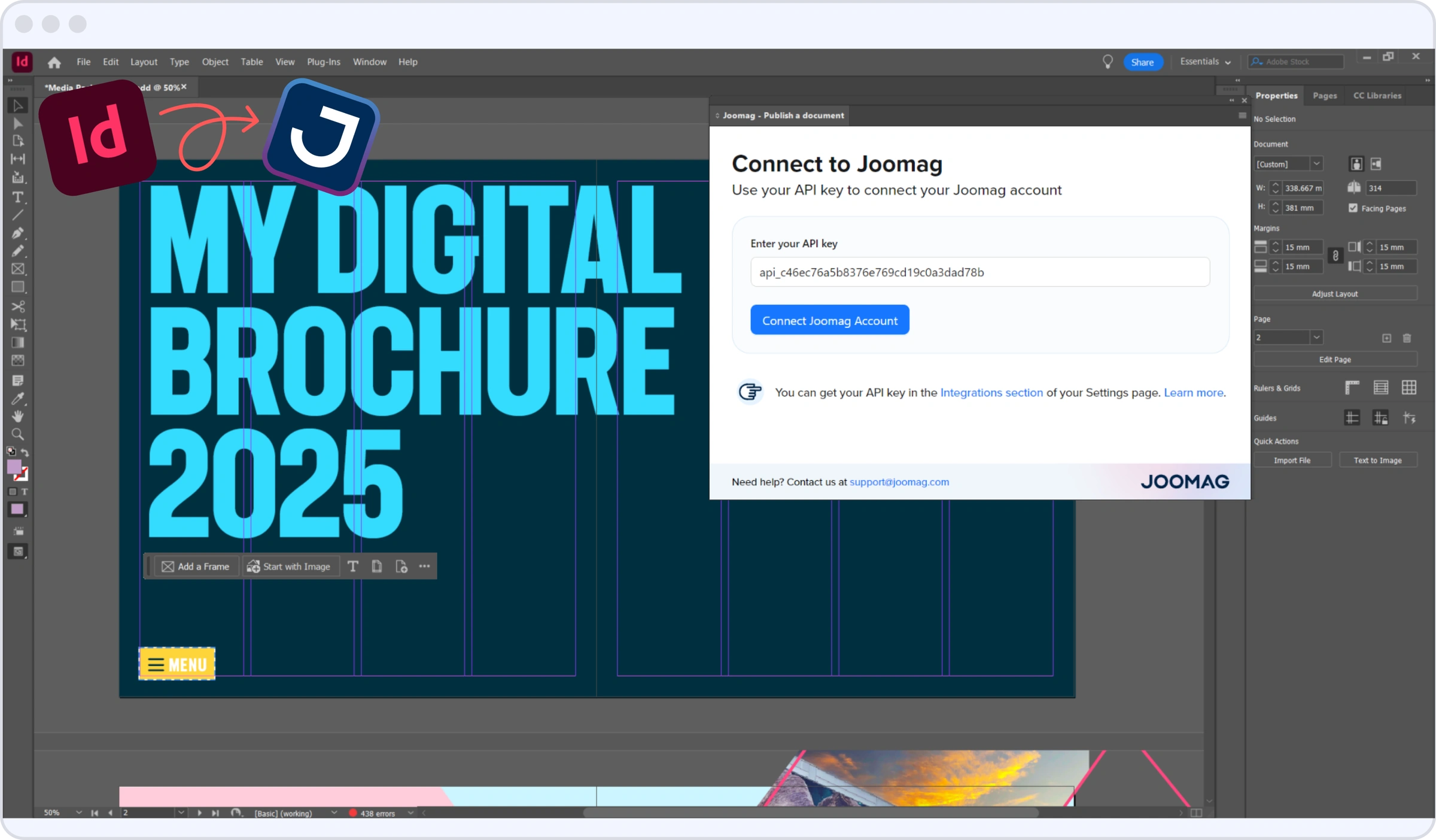Select the Rectangle Frame tool
This screenshot has height=840, width=1436.
pos(18,269)
